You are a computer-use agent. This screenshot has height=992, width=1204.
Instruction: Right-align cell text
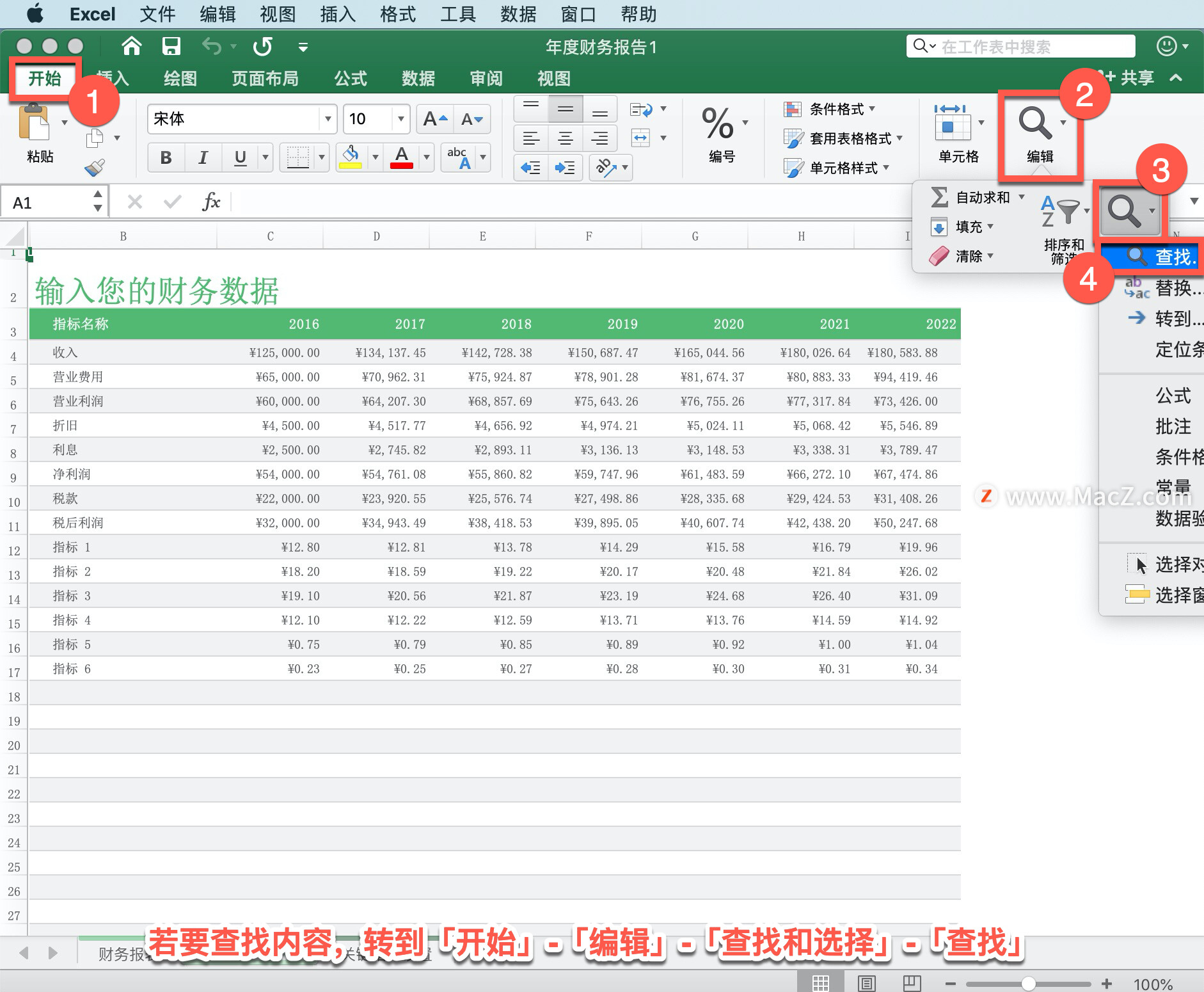point(599,138)
